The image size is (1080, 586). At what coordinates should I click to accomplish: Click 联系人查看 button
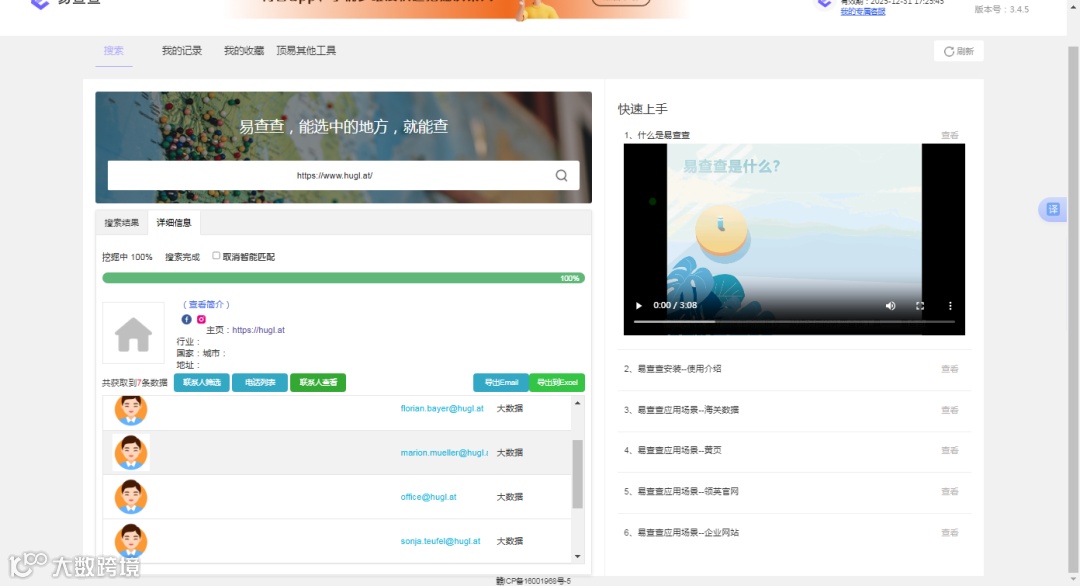pyautogui.click(x=318, y=382)
